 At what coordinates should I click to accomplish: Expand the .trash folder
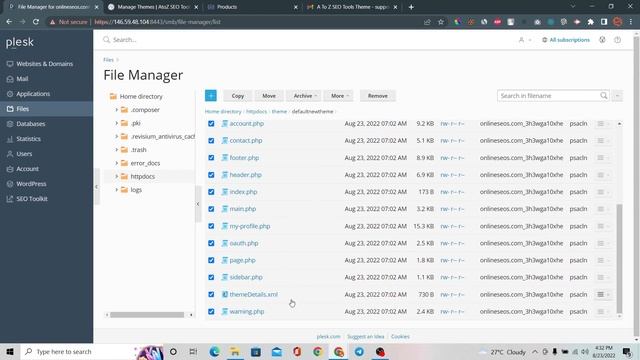tap(116, 150)
